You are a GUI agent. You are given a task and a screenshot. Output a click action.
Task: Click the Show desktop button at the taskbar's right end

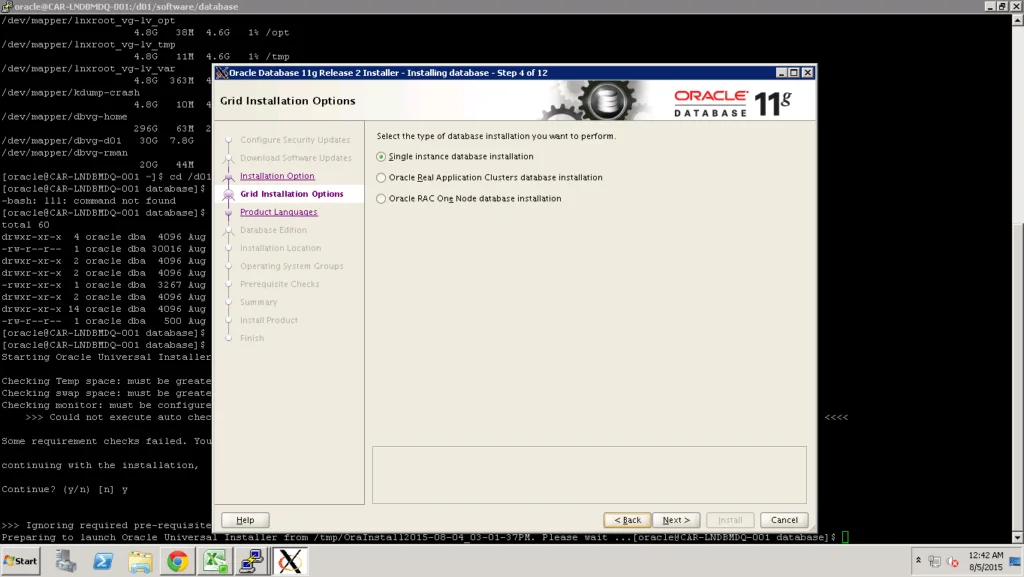(x=1016, y=561)
